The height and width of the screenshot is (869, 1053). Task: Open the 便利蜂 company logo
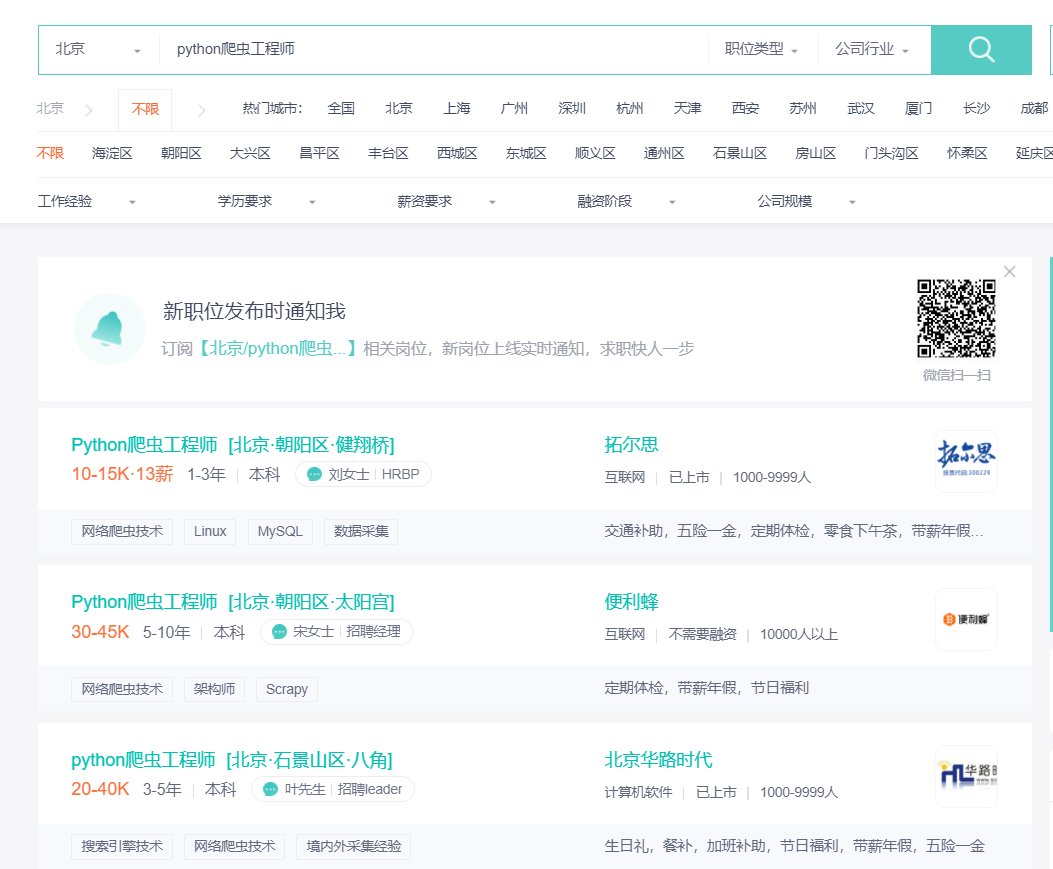tap(966, 619)
